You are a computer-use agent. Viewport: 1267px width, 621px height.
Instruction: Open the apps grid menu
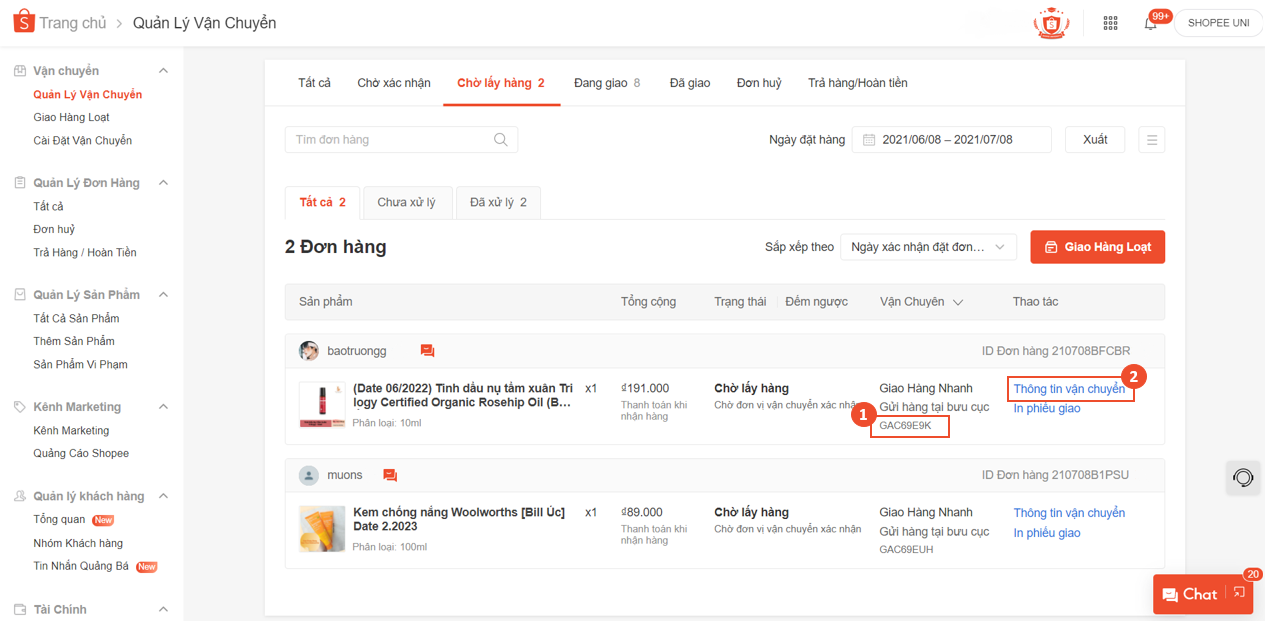(1110, 23)
